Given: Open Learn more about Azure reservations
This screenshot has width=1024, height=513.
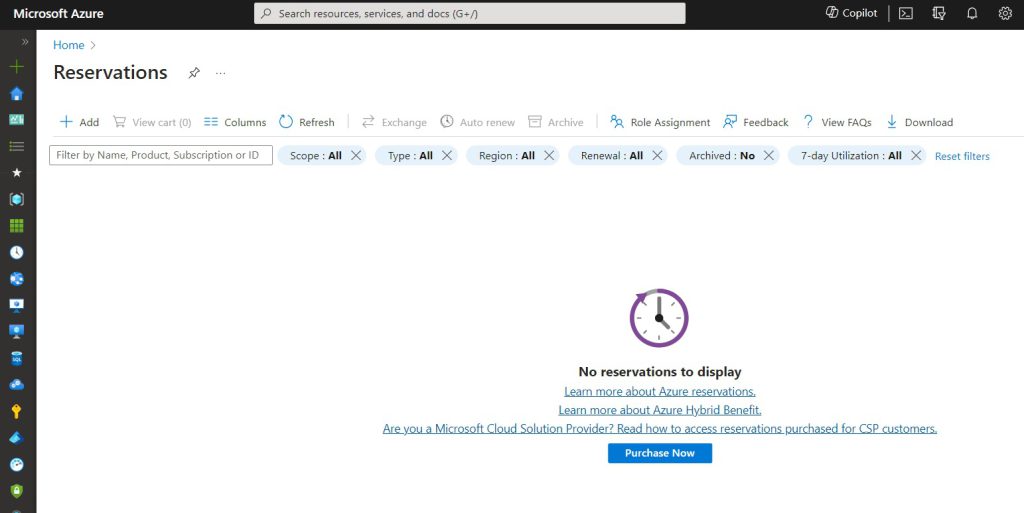Looking at the screenshot, I should [660, 392].
